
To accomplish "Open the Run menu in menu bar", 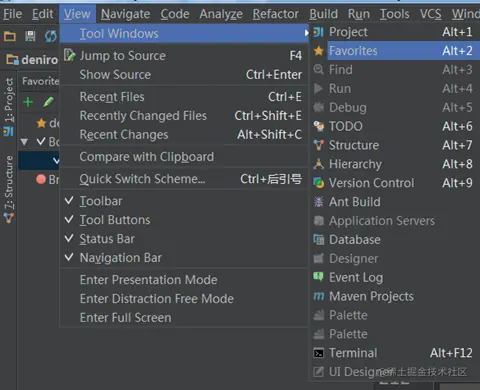I will [x=359, y=14].
